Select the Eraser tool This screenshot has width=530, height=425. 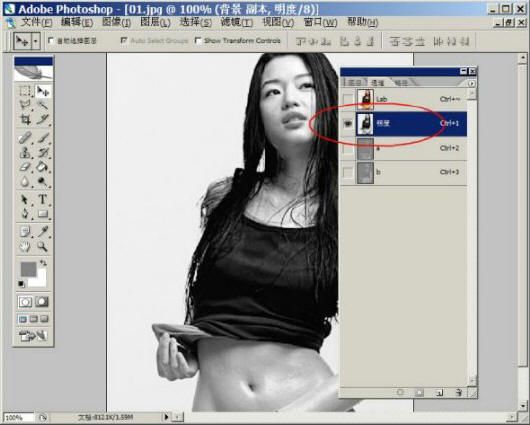[x=25, y=167]
